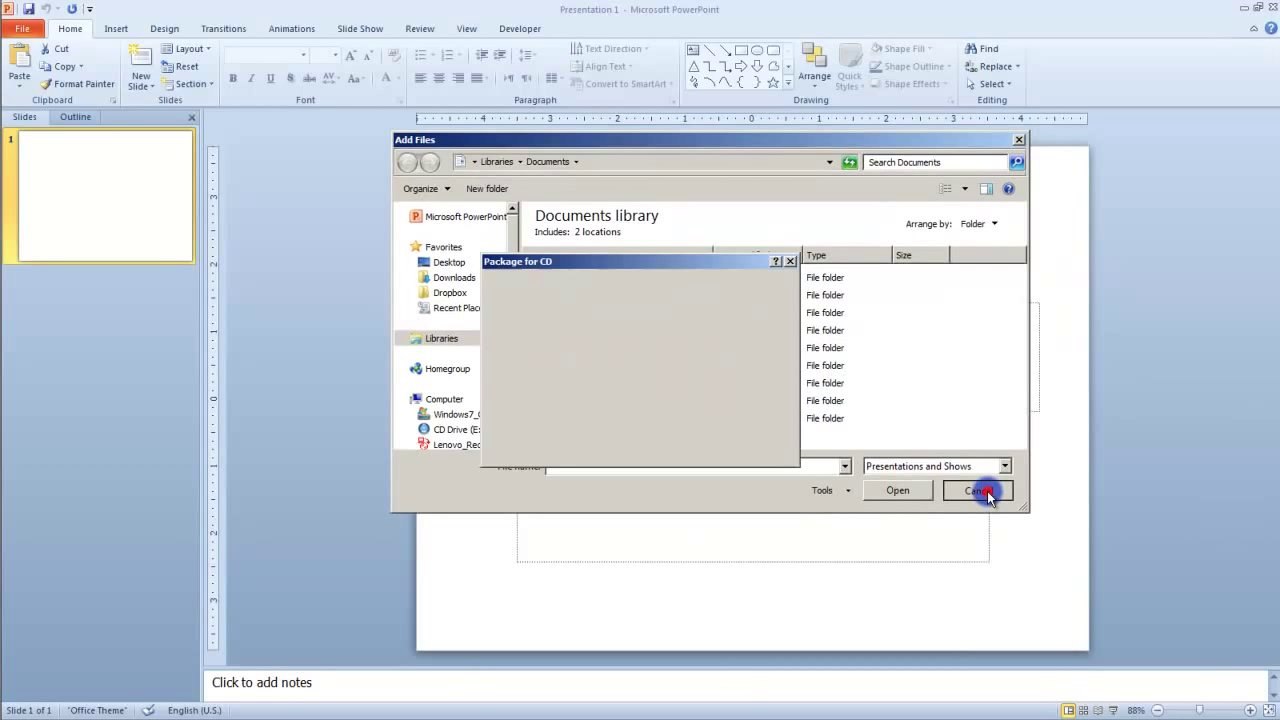Click the spell check icon in status bar
The height and width of the screenshot is (720, 1280).
(148, 710)
